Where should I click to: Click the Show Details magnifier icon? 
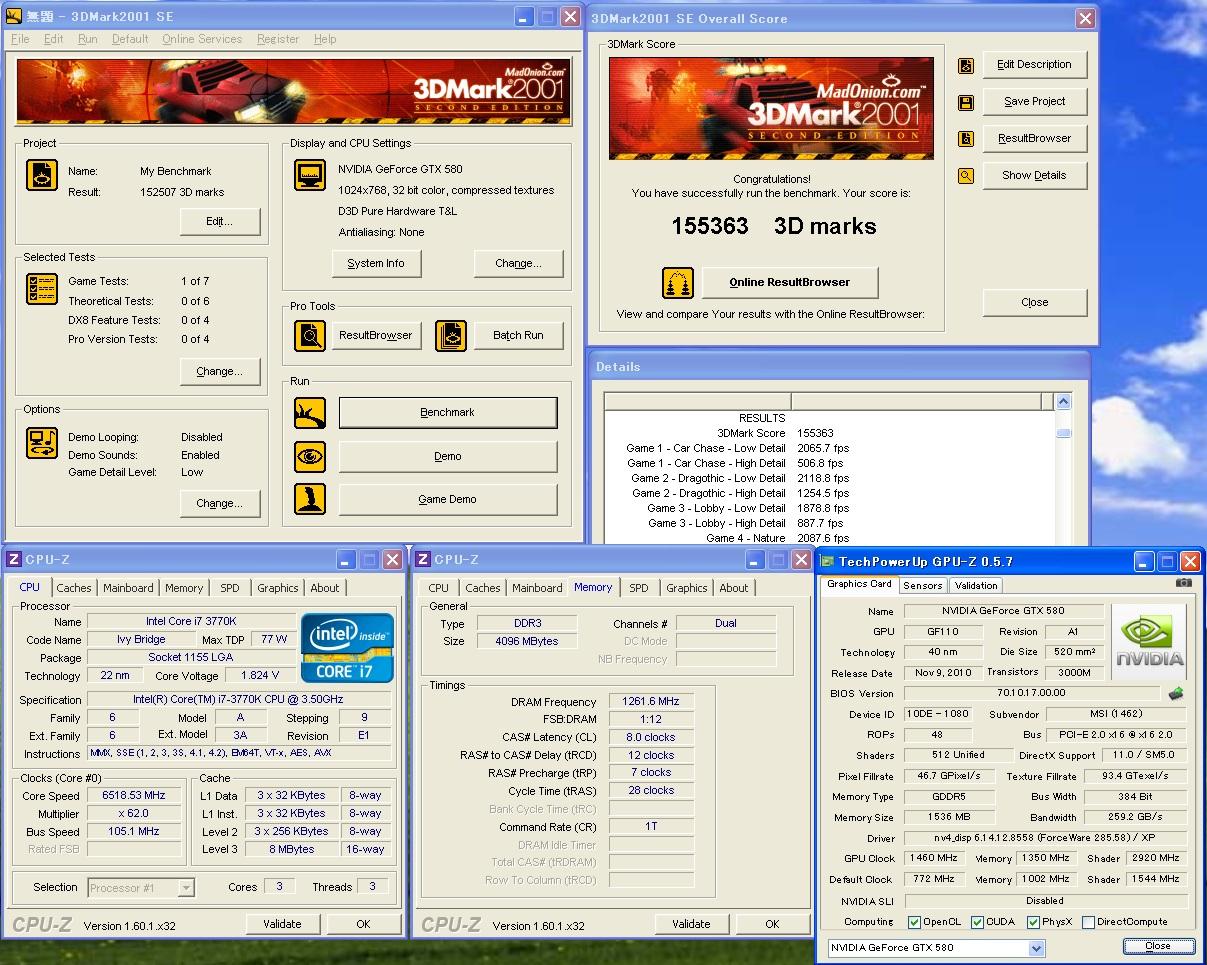[966, 176]
